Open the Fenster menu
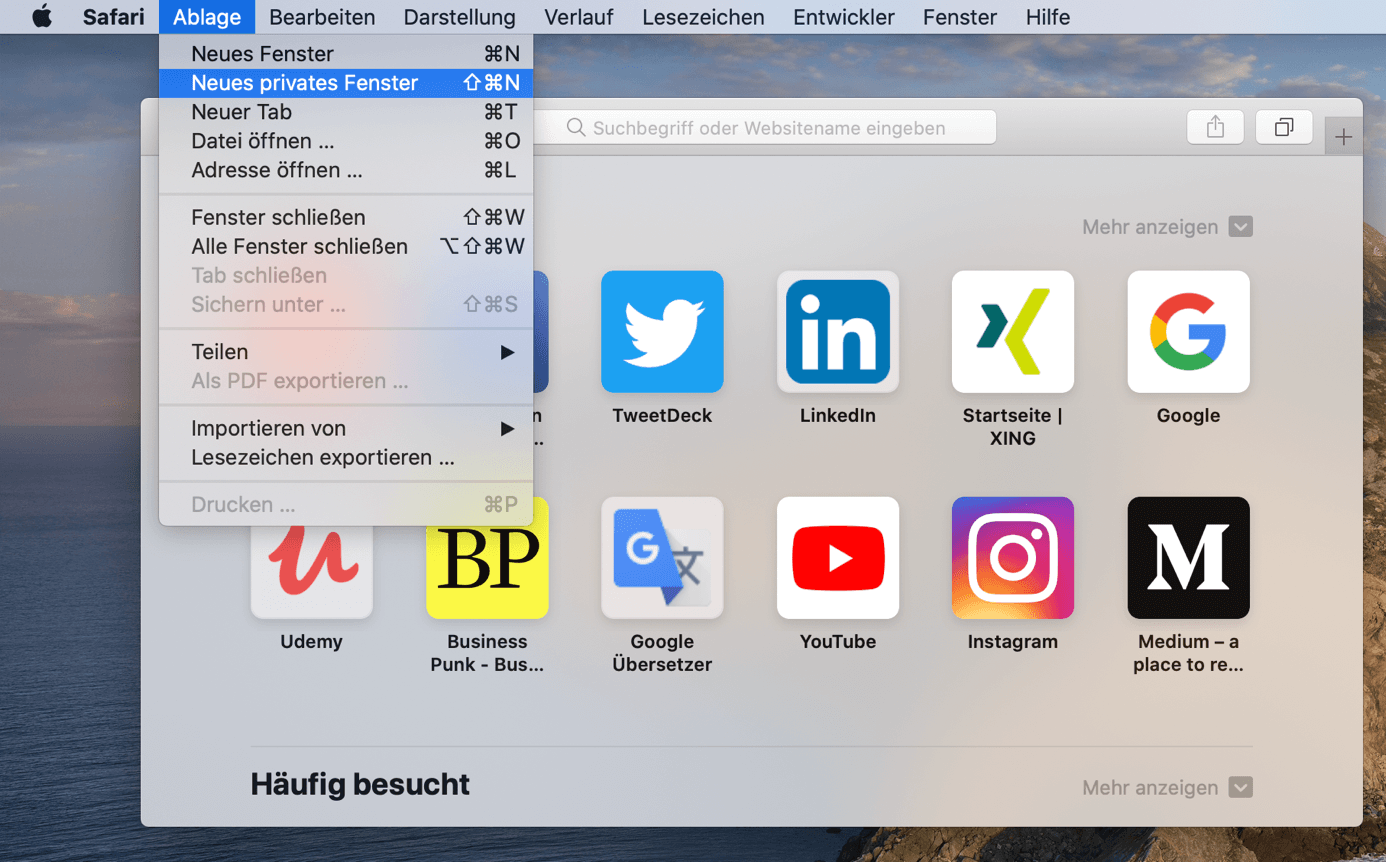The width and height of the screenshot is (1386, 862). [960, 17]
